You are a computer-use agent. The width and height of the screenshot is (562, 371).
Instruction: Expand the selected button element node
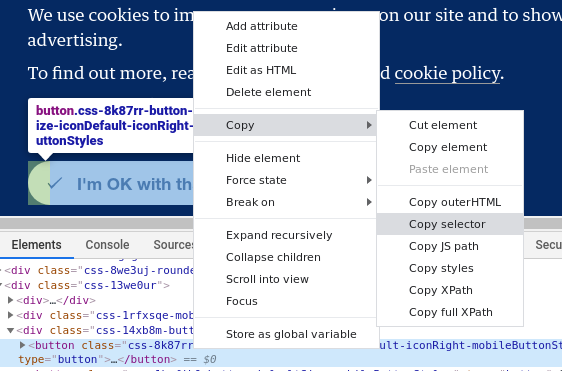(x=22, y=345)
